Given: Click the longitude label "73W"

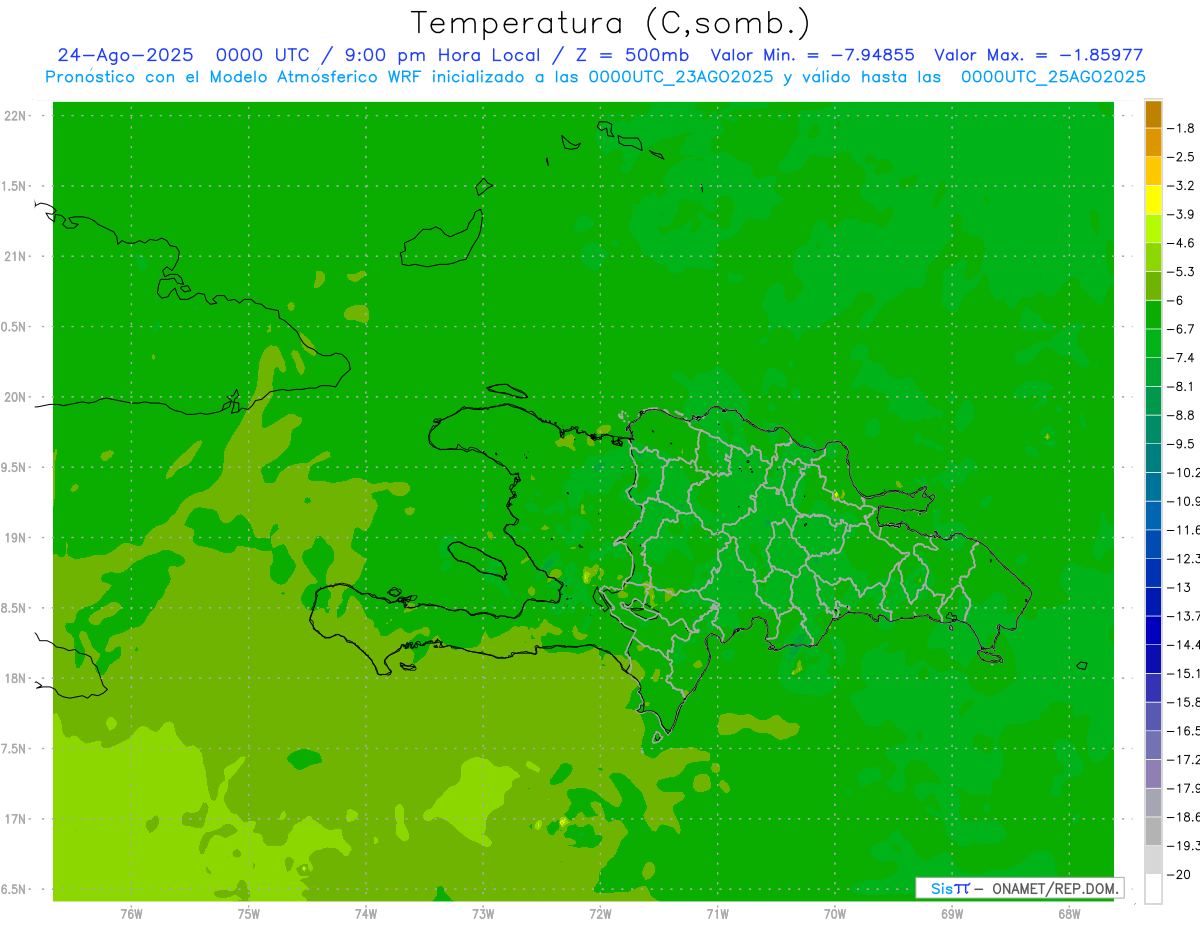Looking at the screenshot, I should 483,914.
